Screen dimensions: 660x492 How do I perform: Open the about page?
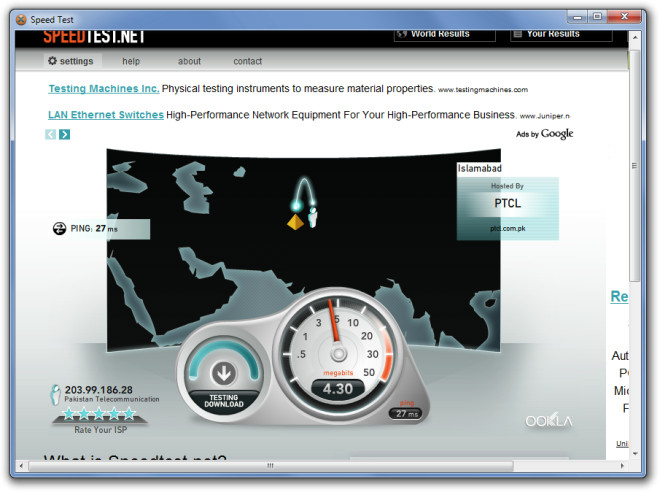(189, 61)
